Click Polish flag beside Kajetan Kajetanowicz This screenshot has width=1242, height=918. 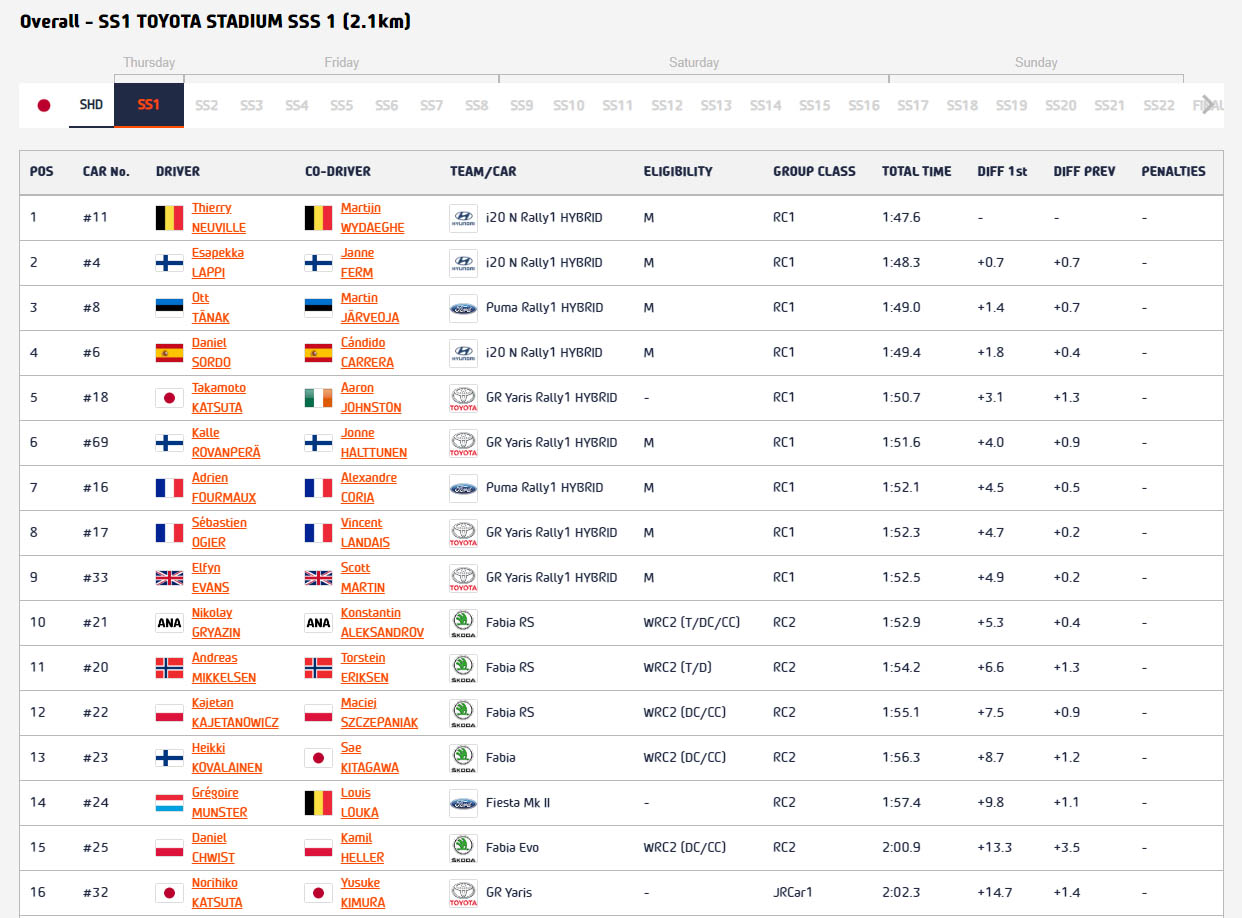tap(169, 713)
